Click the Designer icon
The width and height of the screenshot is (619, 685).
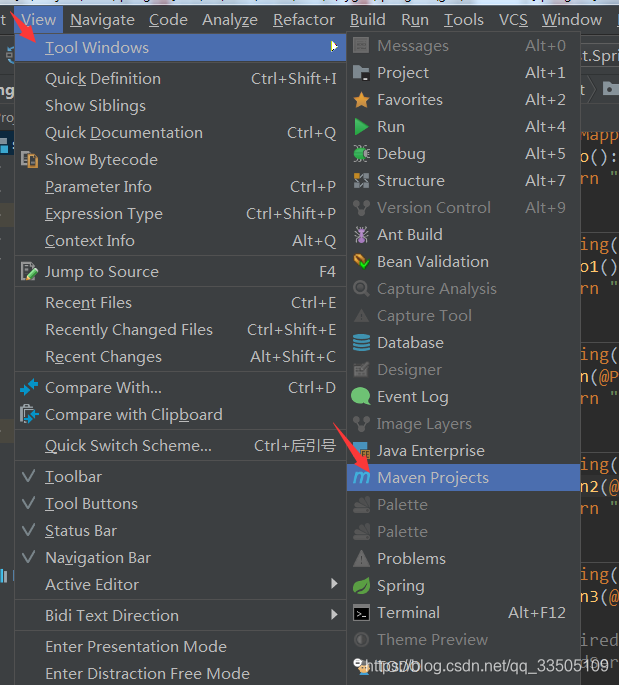click(x=361, y=370)
